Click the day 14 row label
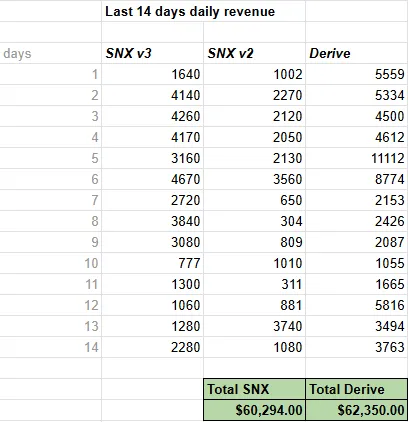408x422 pixels. tap(50, 347)
